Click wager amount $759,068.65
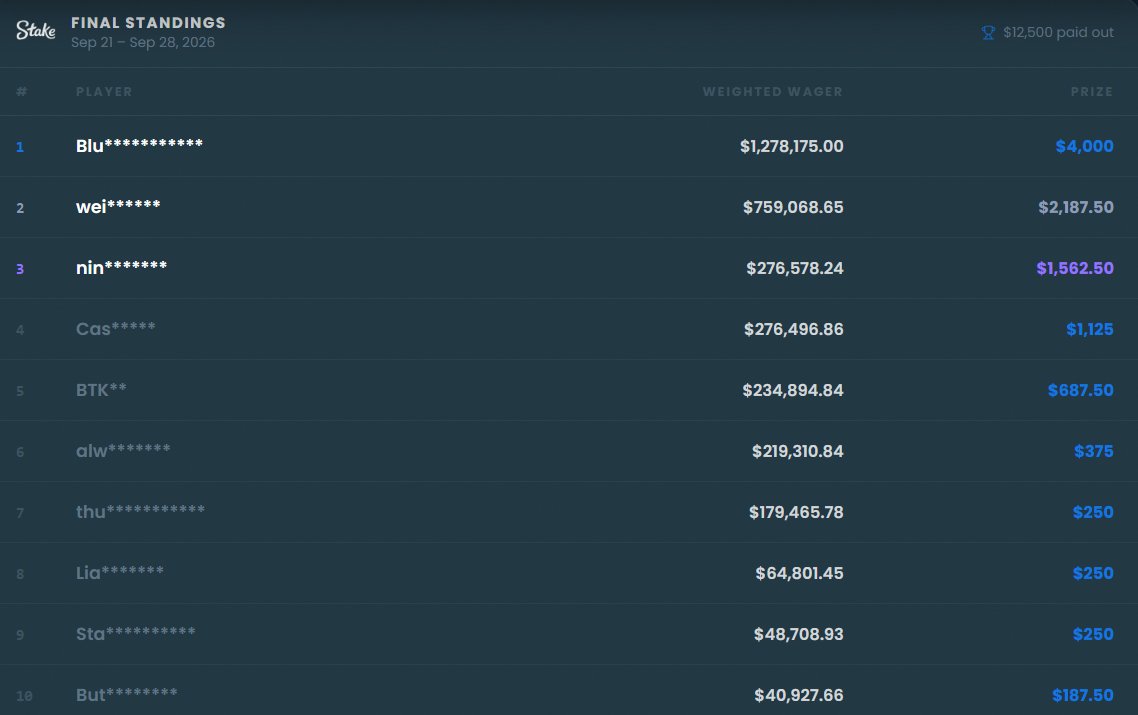 tap(793, 207)
